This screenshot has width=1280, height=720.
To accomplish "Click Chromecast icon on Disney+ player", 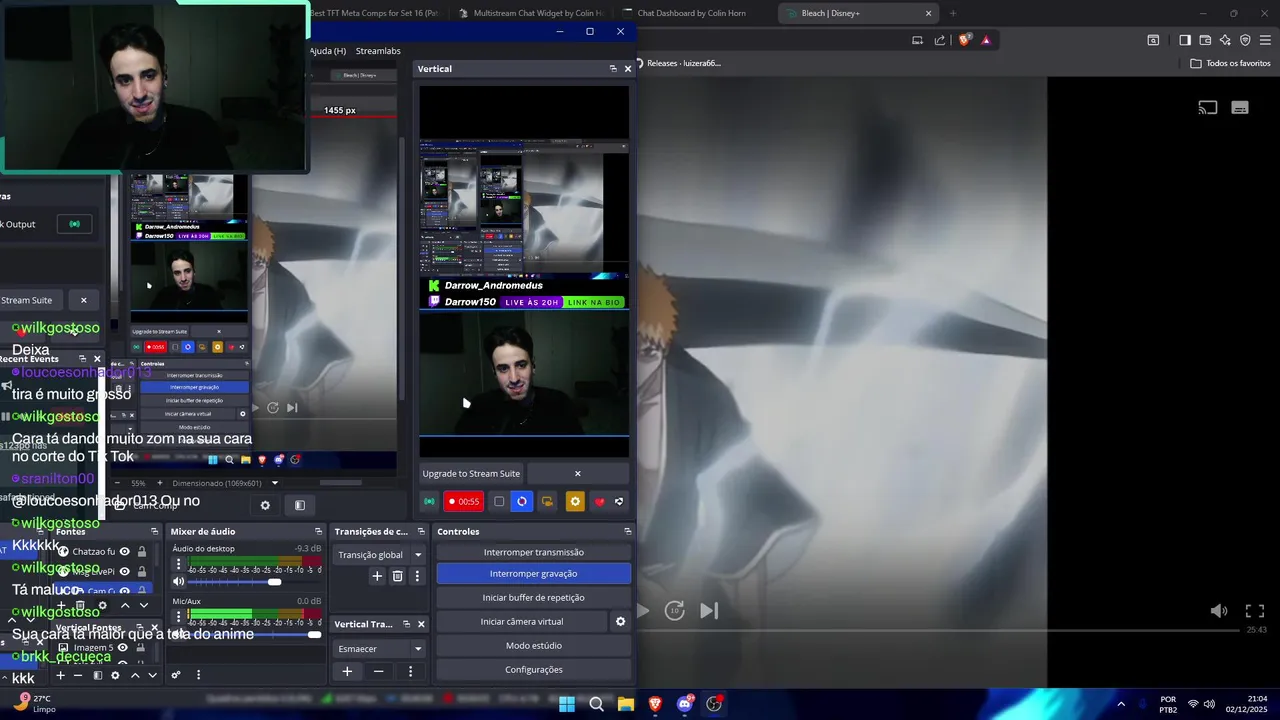I will (1208, 108).
